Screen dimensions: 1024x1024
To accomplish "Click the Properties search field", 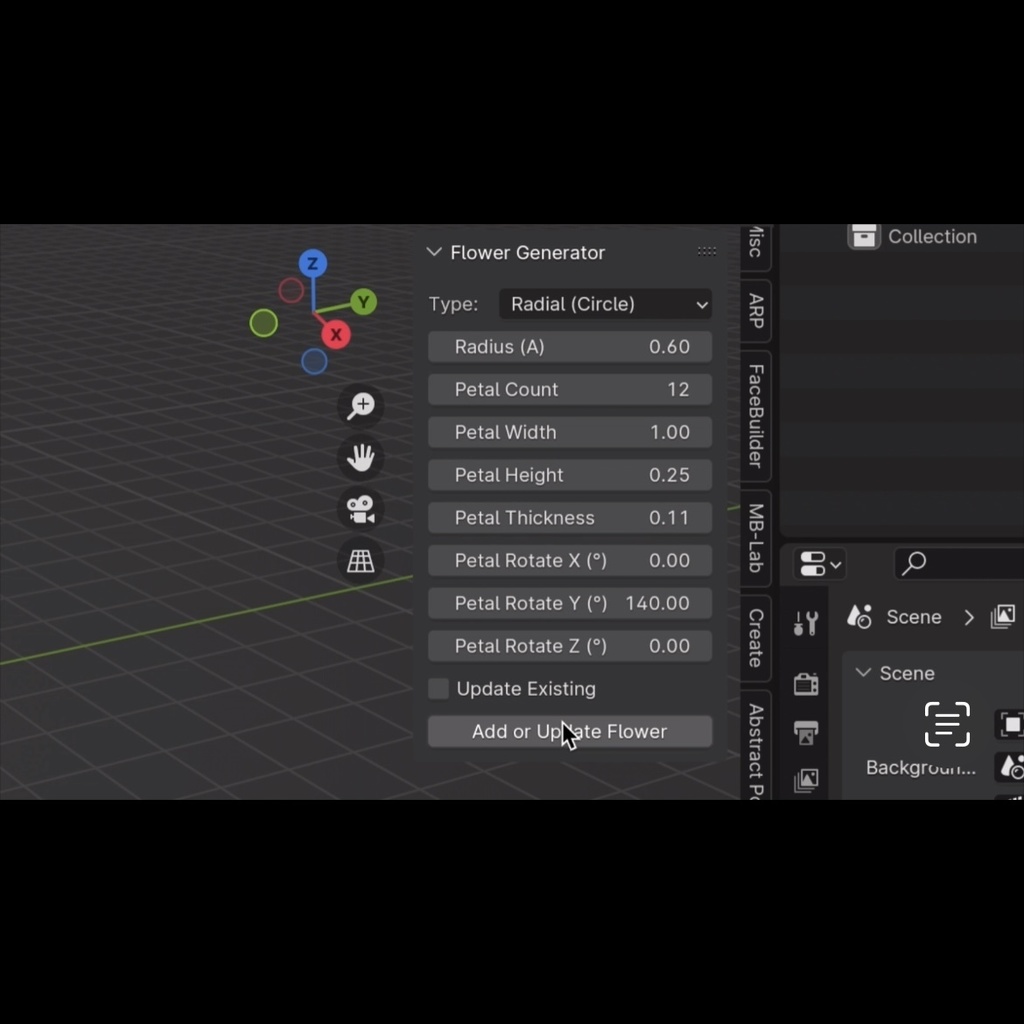I will 960,563.
